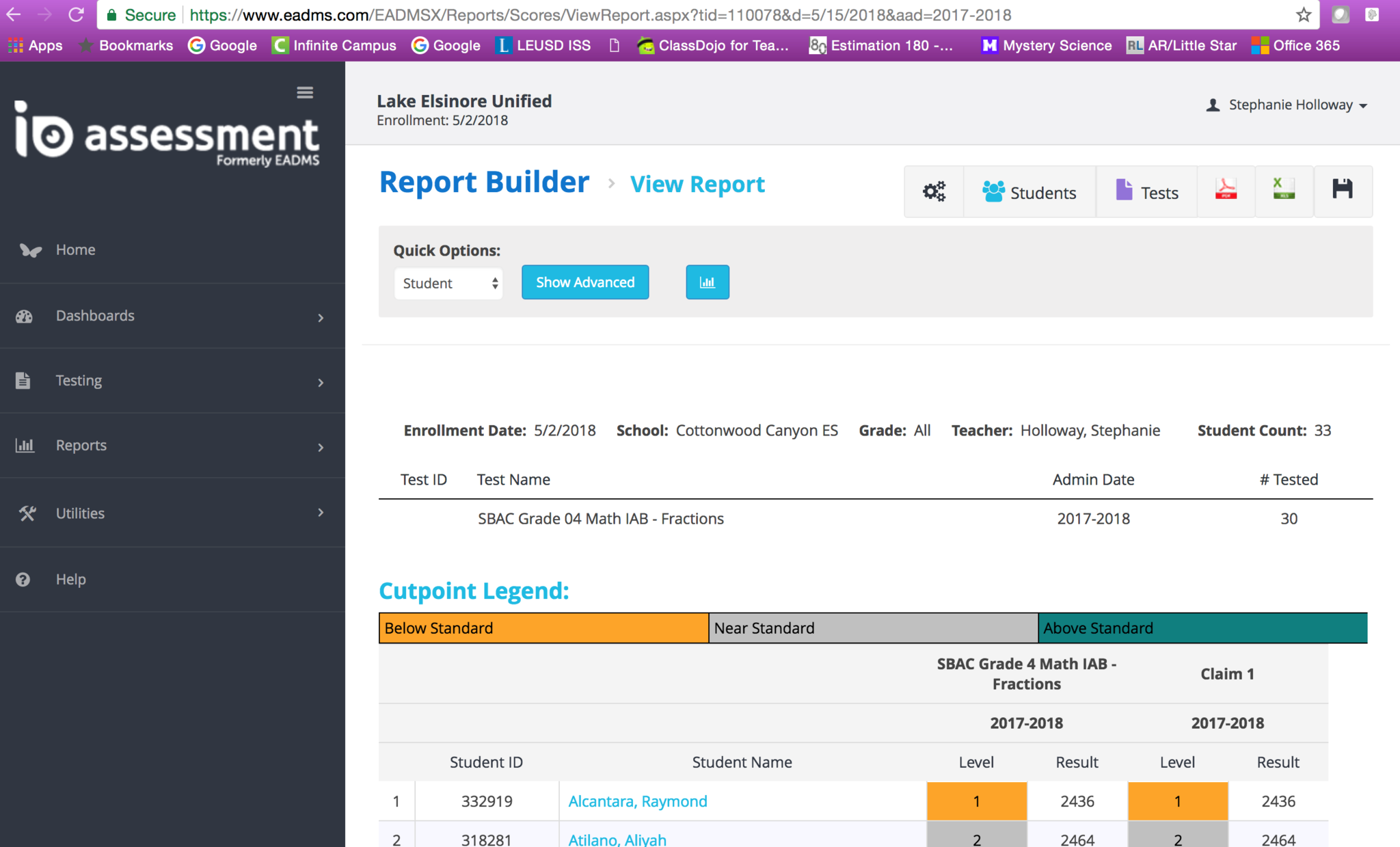Export report as PDF icon
The image size is (1400, 847).
pos(1226,190)
